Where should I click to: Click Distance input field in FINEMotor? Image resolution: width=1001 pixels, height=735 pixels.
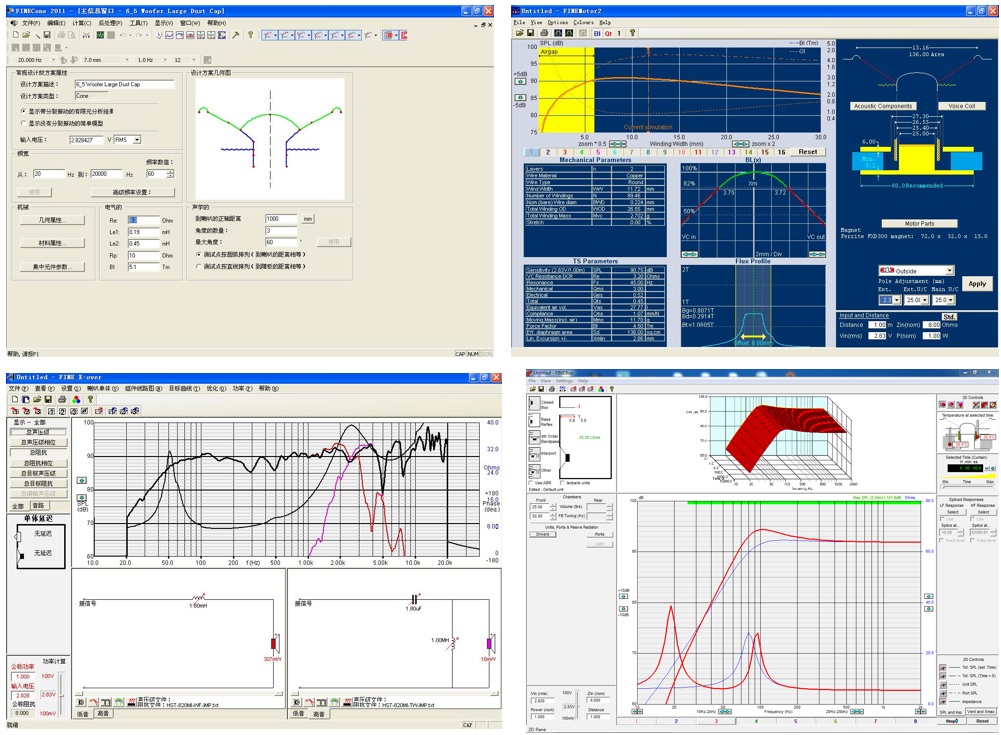point(879,325)
